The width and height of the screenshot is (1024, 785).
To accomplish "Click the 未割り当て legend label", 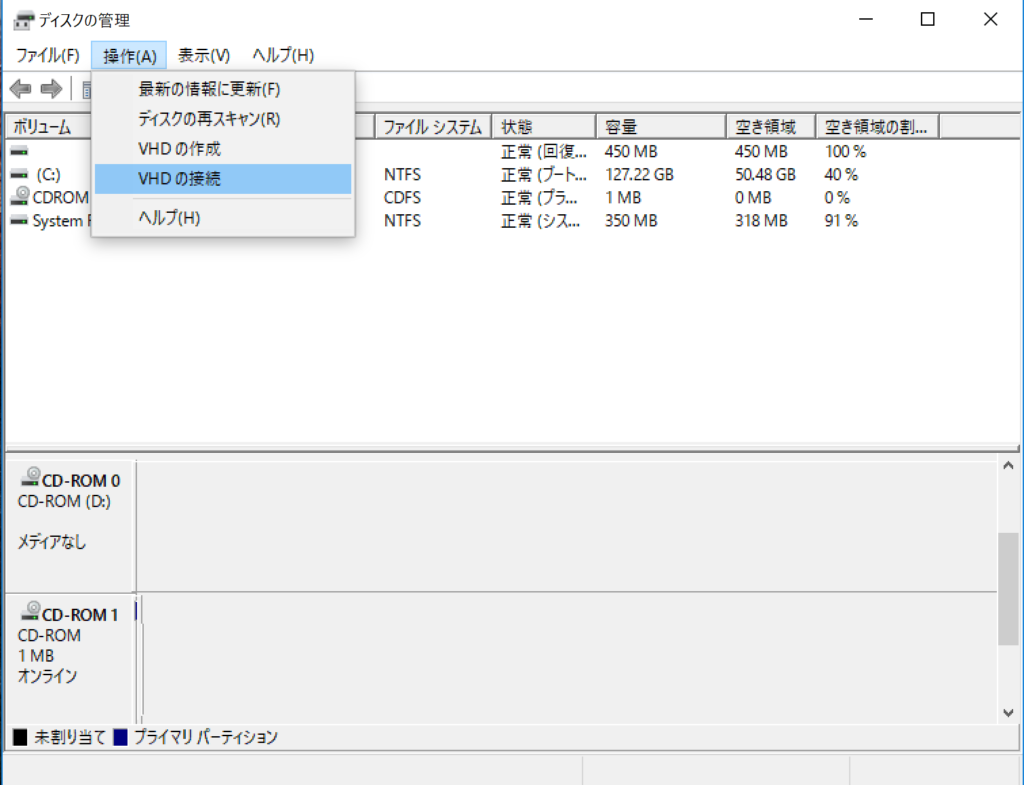I will 70,737.
